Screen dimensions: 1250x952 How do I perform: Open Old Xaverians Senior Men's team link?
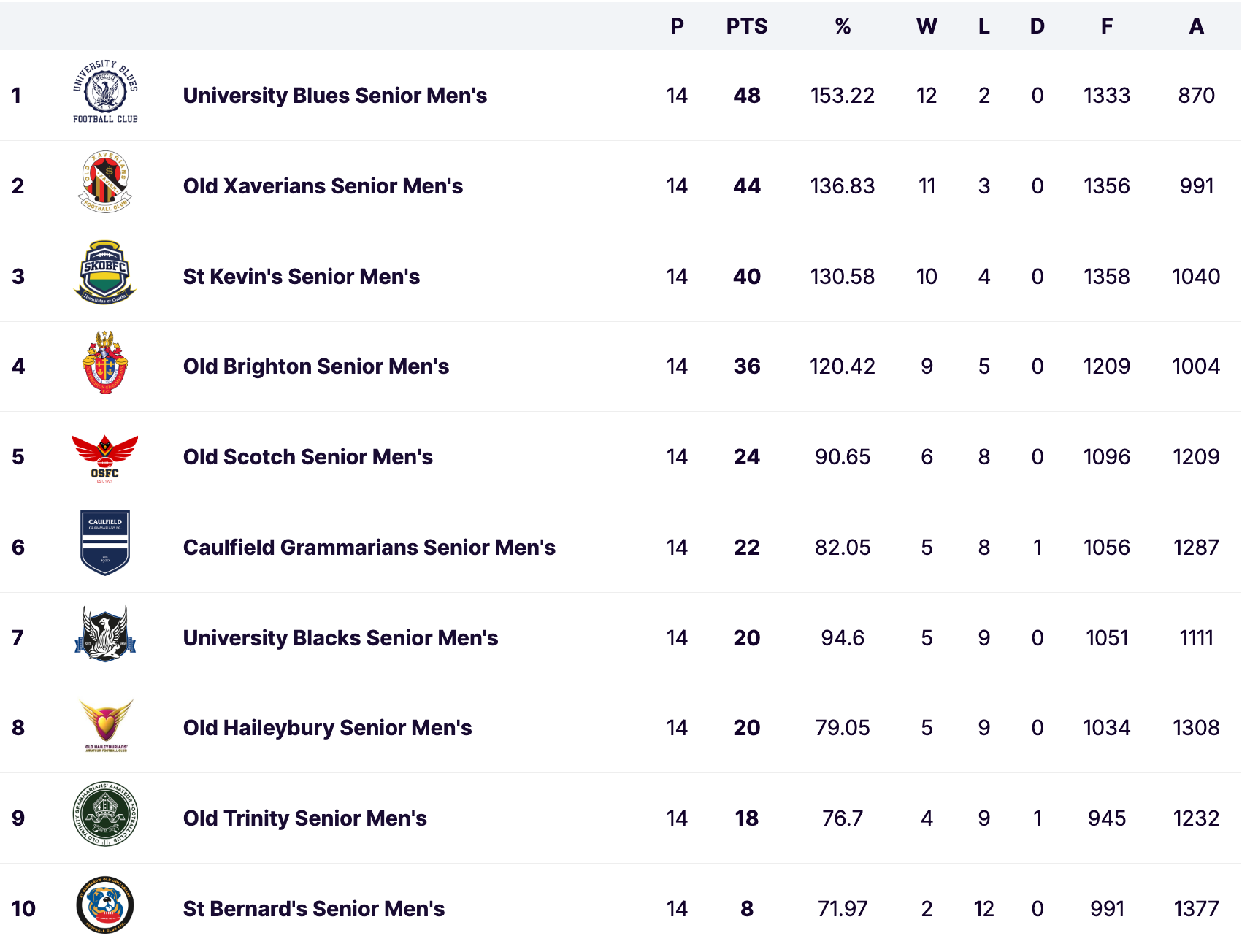[x=323, y=186]
